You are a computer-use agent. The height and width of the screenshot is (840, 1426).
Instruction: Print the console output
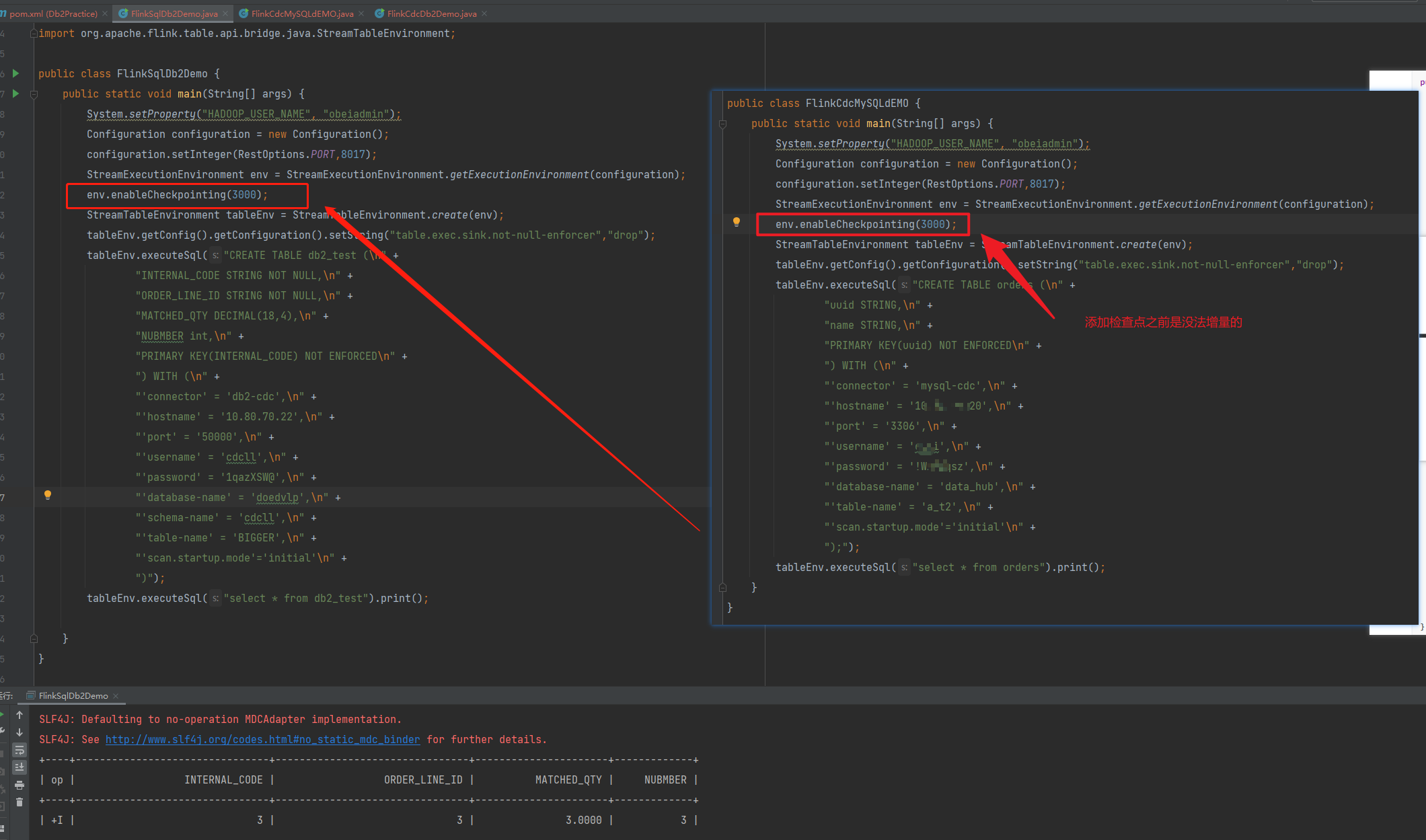click(x=20, y=785)
